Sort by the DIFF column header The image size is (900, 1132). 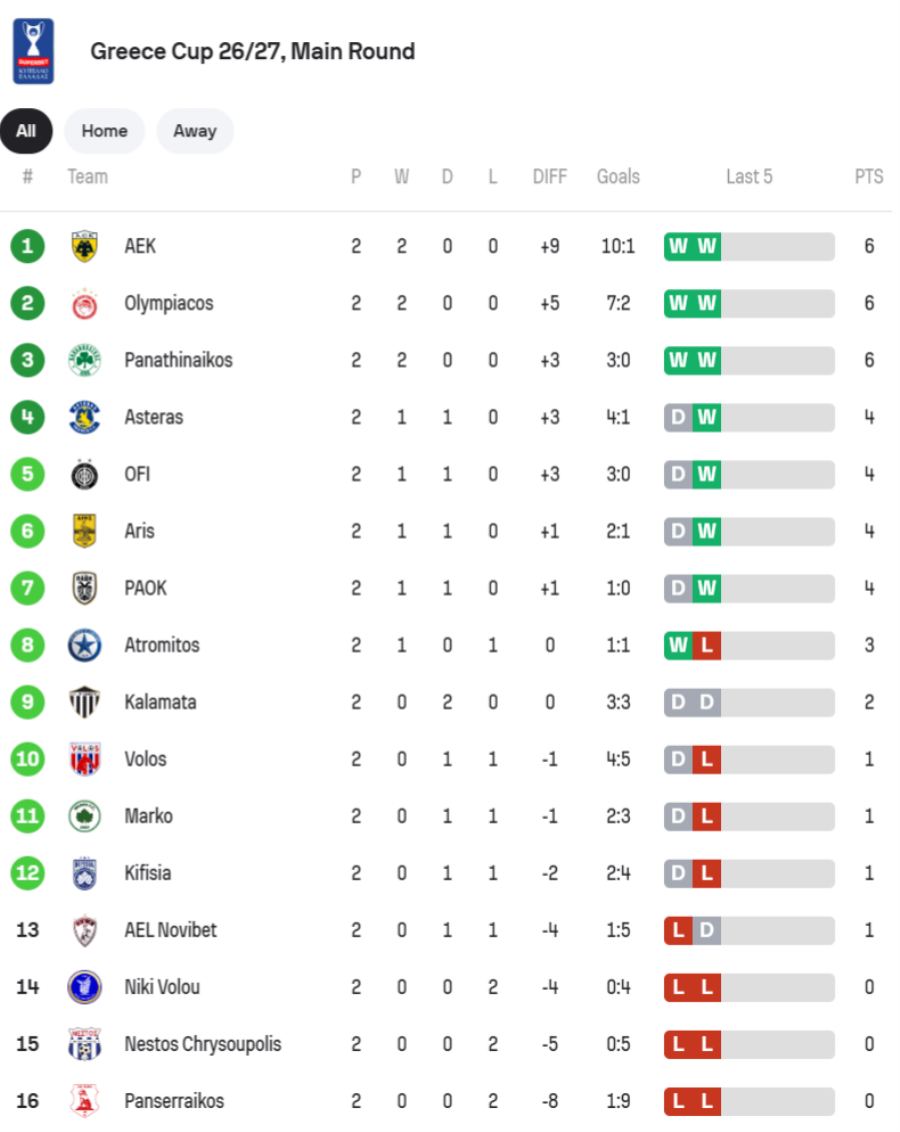click(549, 177)
